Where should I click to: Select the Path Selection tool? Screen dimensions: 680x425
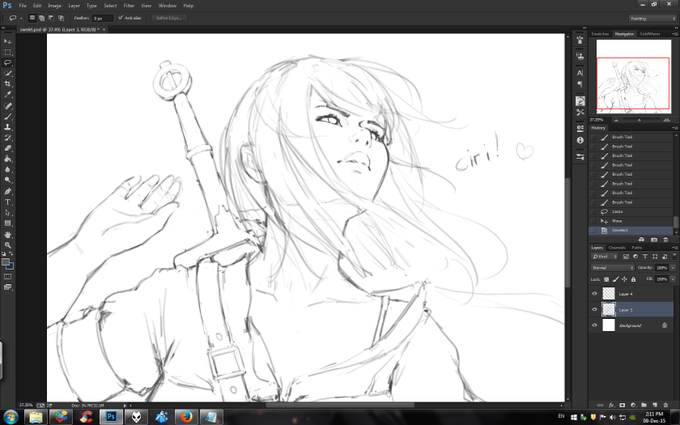[x=7, y=212]
